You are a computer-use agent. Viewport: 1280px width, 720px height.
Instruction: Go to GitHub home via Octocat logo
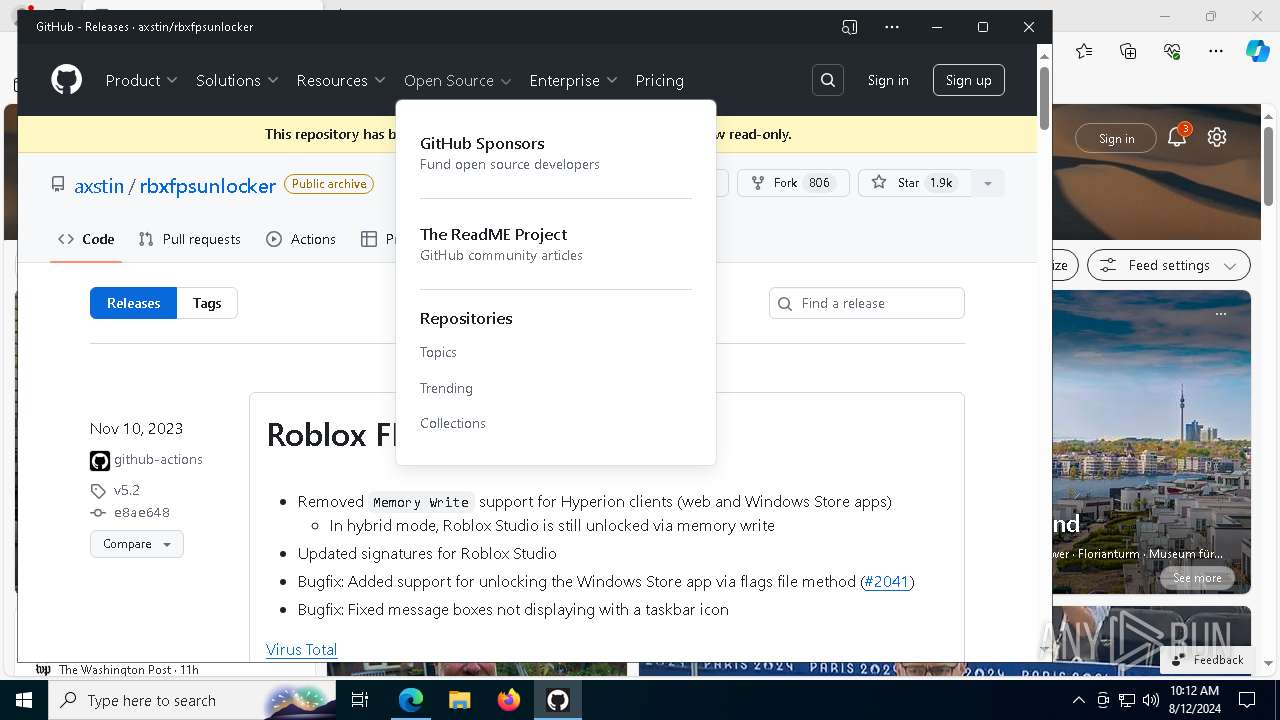67,80
